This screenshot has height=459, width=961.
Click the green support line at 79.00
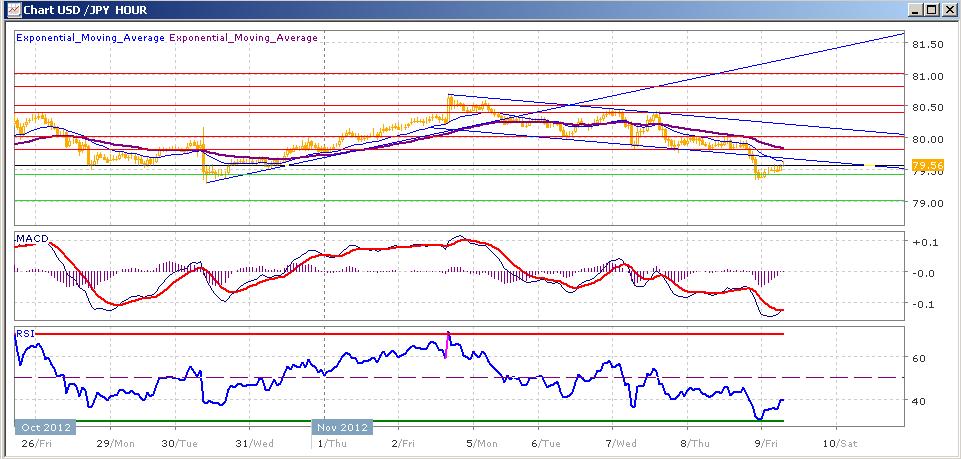coord(460,200)
